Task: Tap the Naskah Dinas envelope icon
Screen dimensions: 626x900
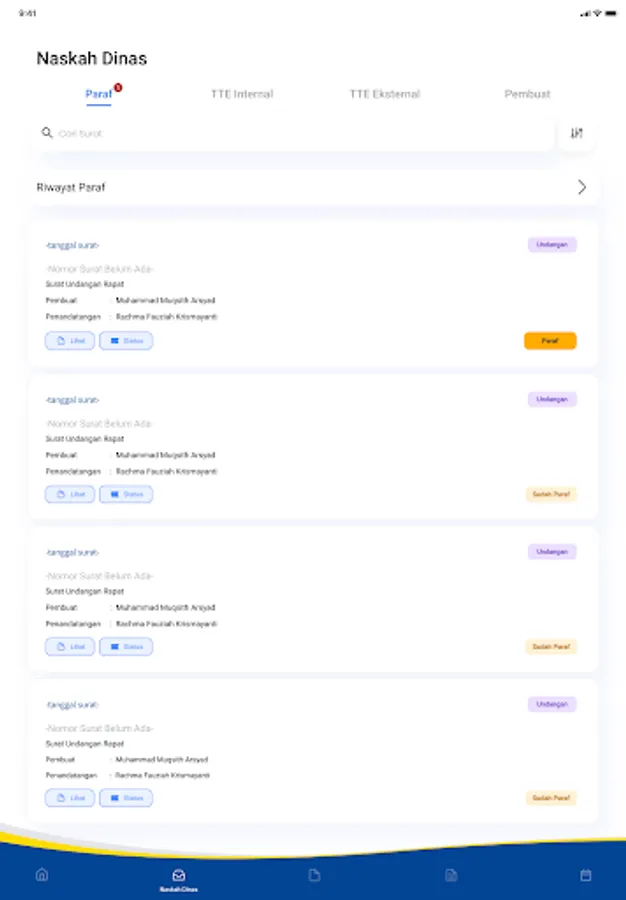Action: click(x=178, y=875)
